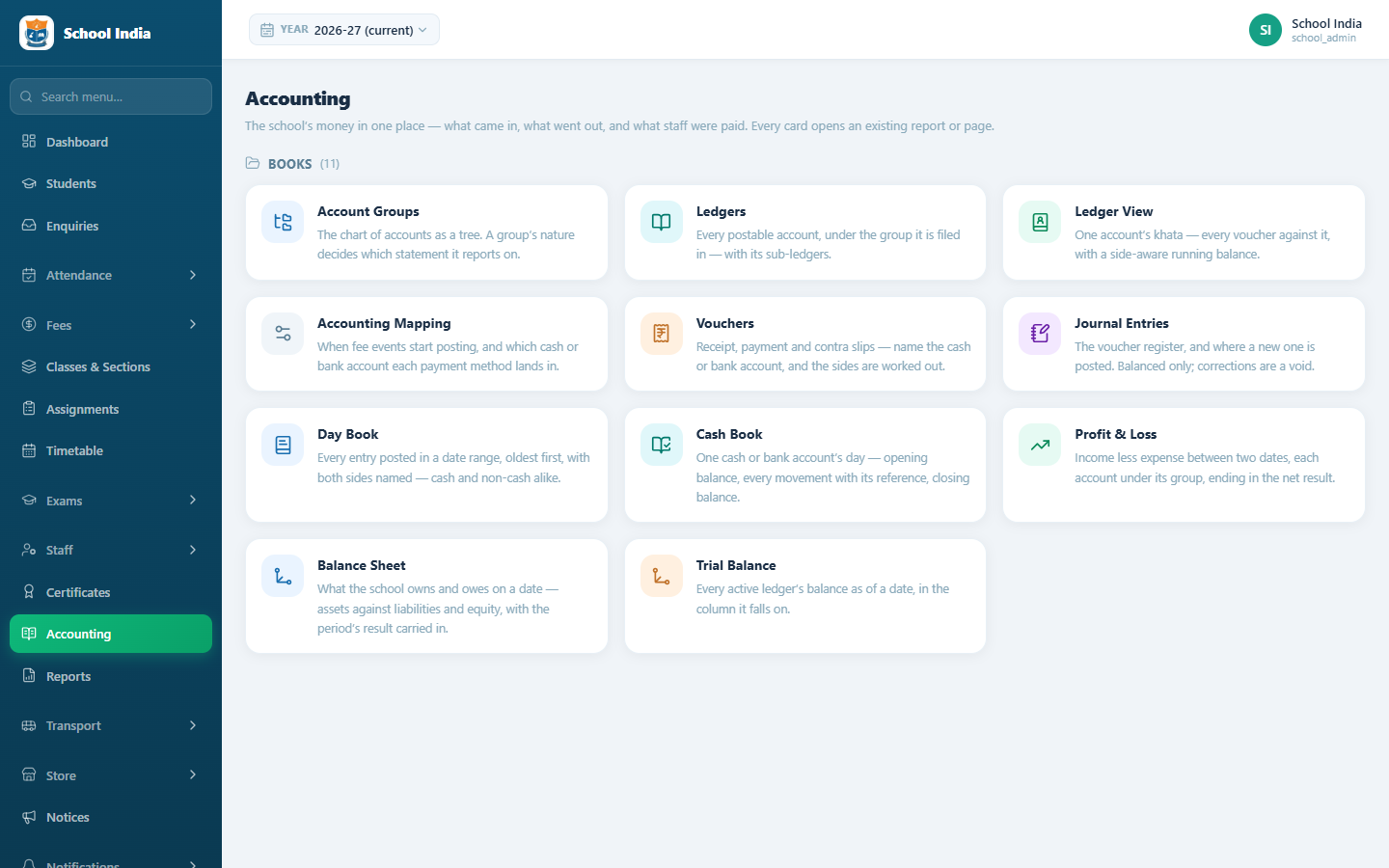Image resolution: width=1389 pixels, height=868 pixels.
Task: Open the Cash Book card title
Action: (729, 434)
